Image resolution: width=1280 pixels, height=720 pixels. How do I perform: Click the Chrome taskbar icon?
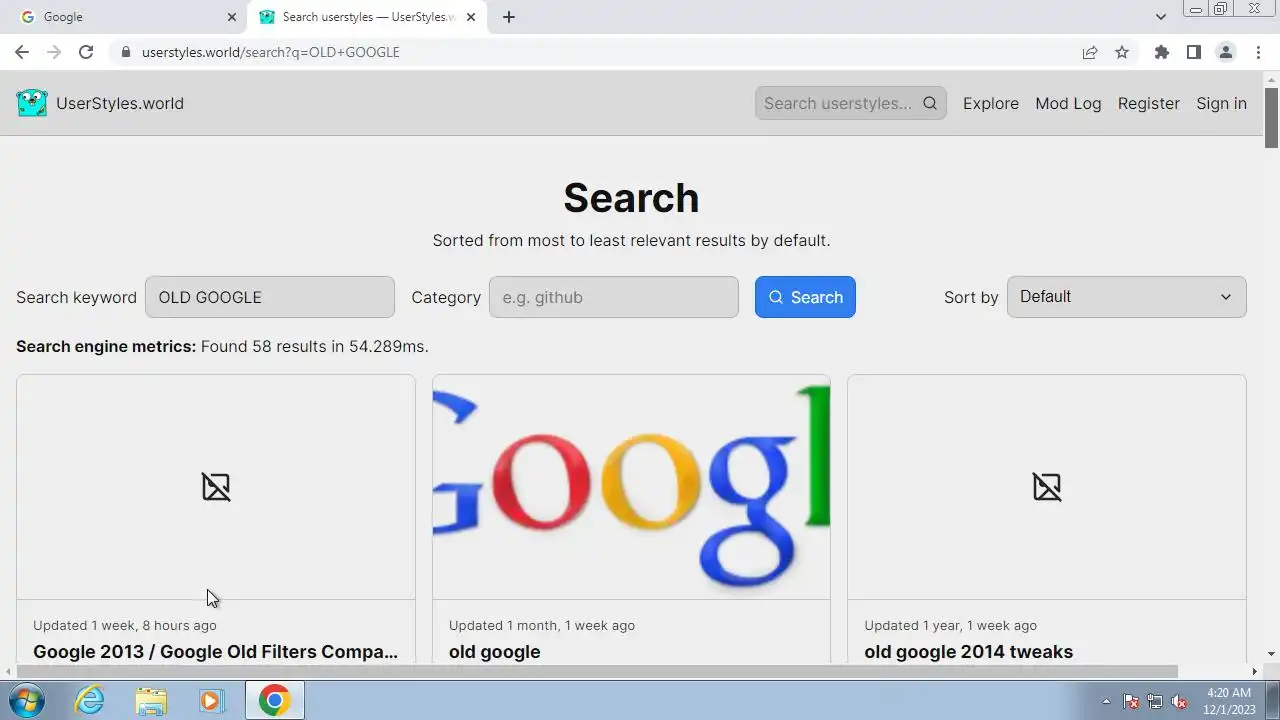275,700
